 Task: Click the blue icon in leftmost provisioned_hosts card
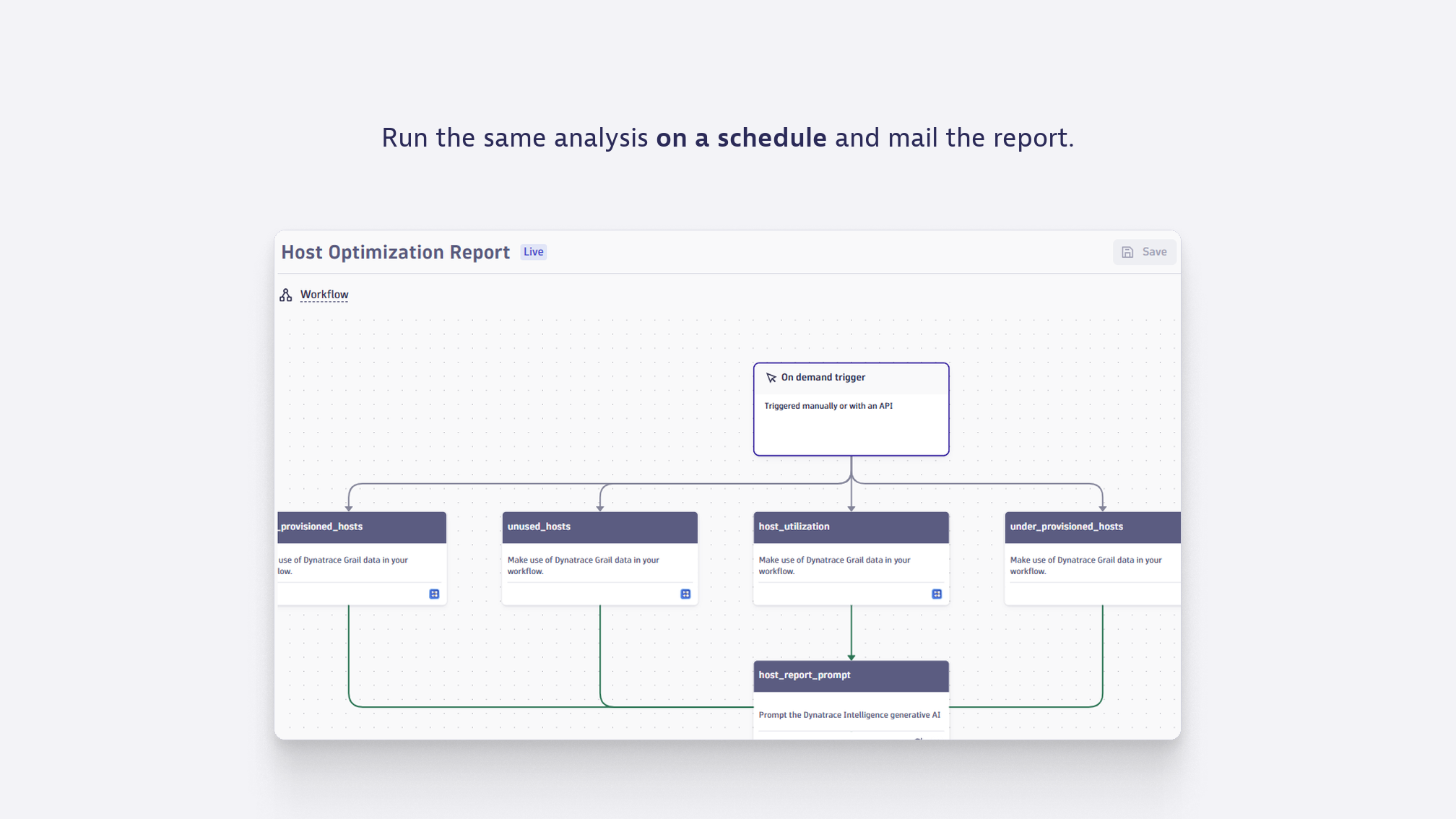434,594
